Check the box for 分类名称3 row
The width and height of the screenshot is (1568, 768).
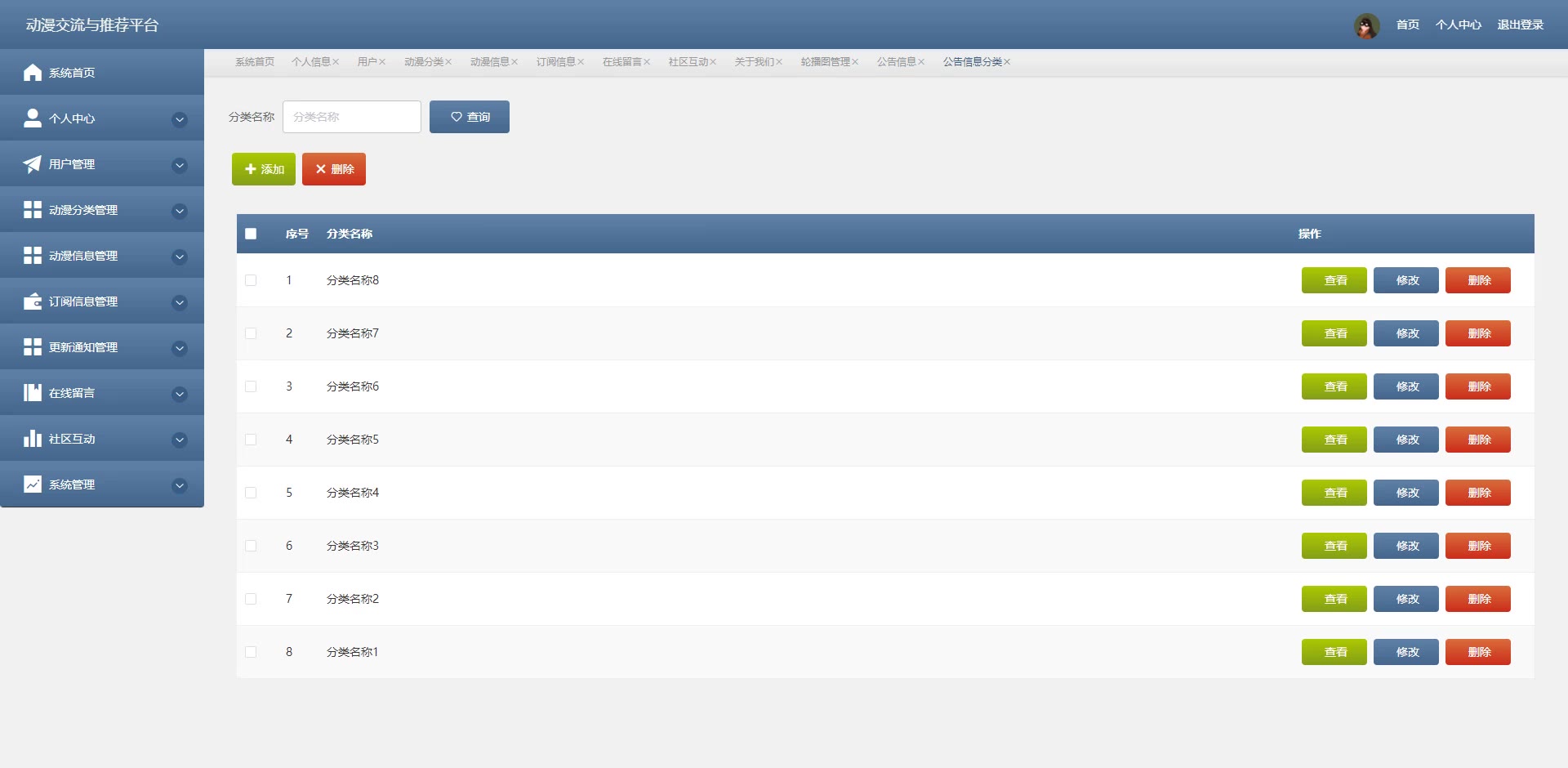point(251,546)
